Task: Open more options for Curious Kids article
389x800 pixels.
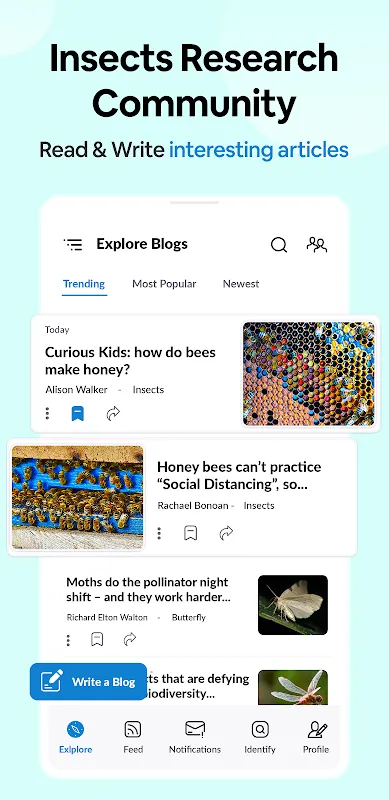Action: [x=47, y=413]
